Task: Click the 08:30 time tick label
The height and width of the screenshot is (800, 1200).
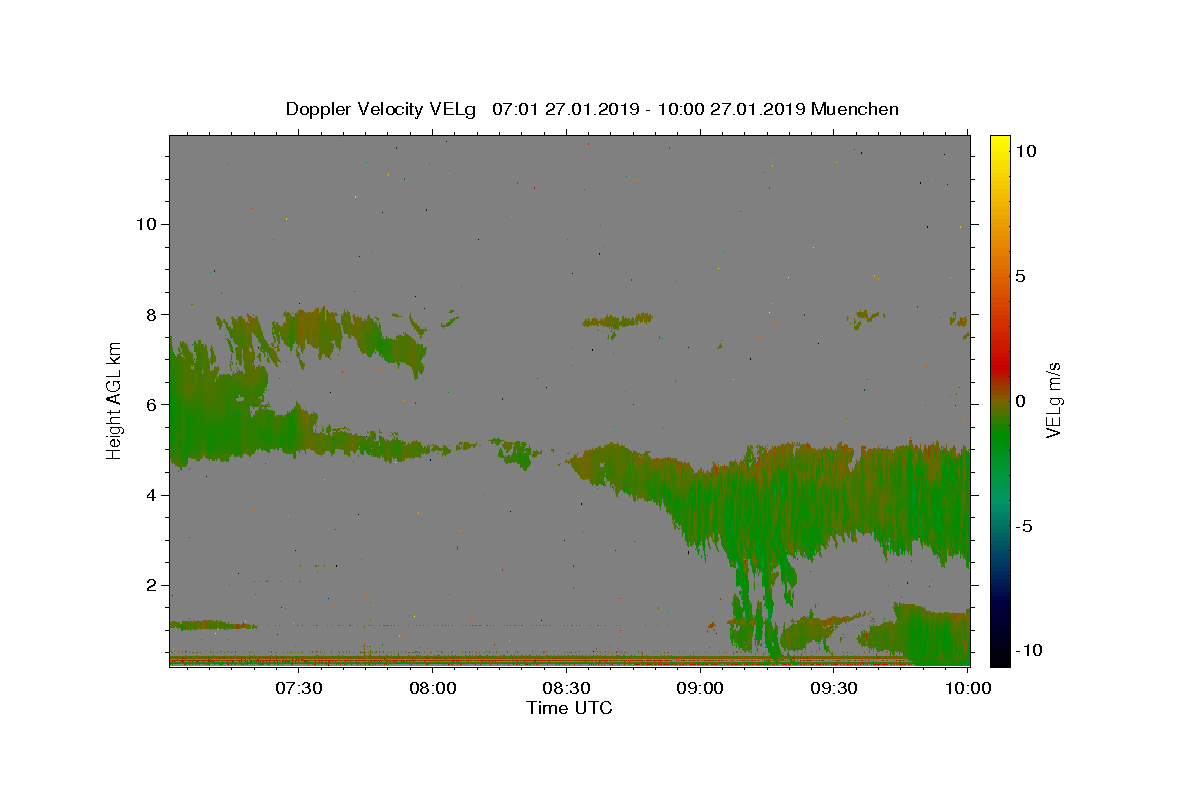Action: pyautogui.click(x=566, y=688)
